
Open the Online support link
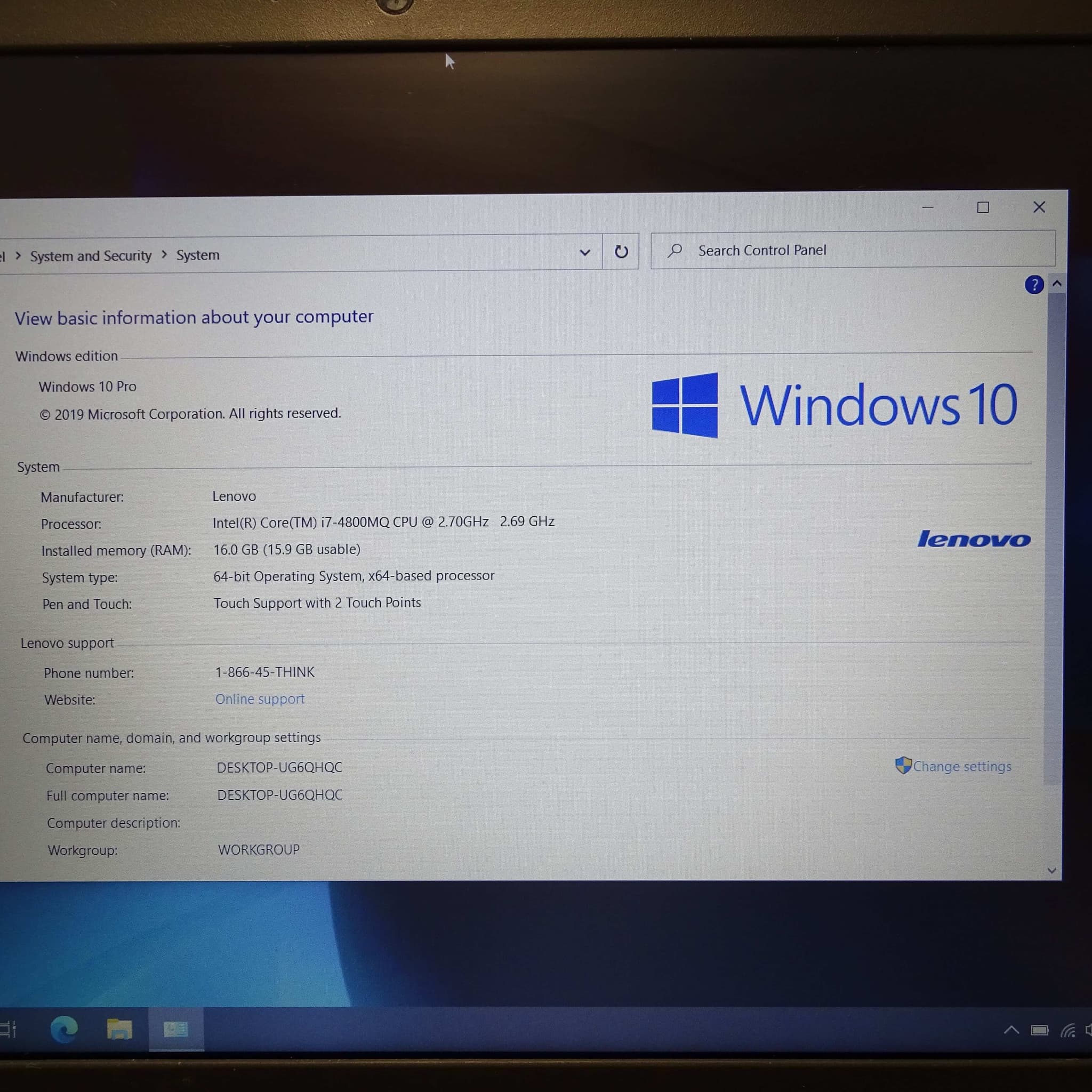point(260,699)
